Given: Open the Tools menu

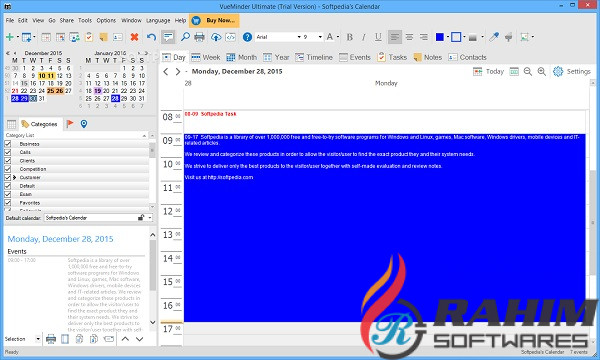Looking at the screenshot, I should point(85,20).
